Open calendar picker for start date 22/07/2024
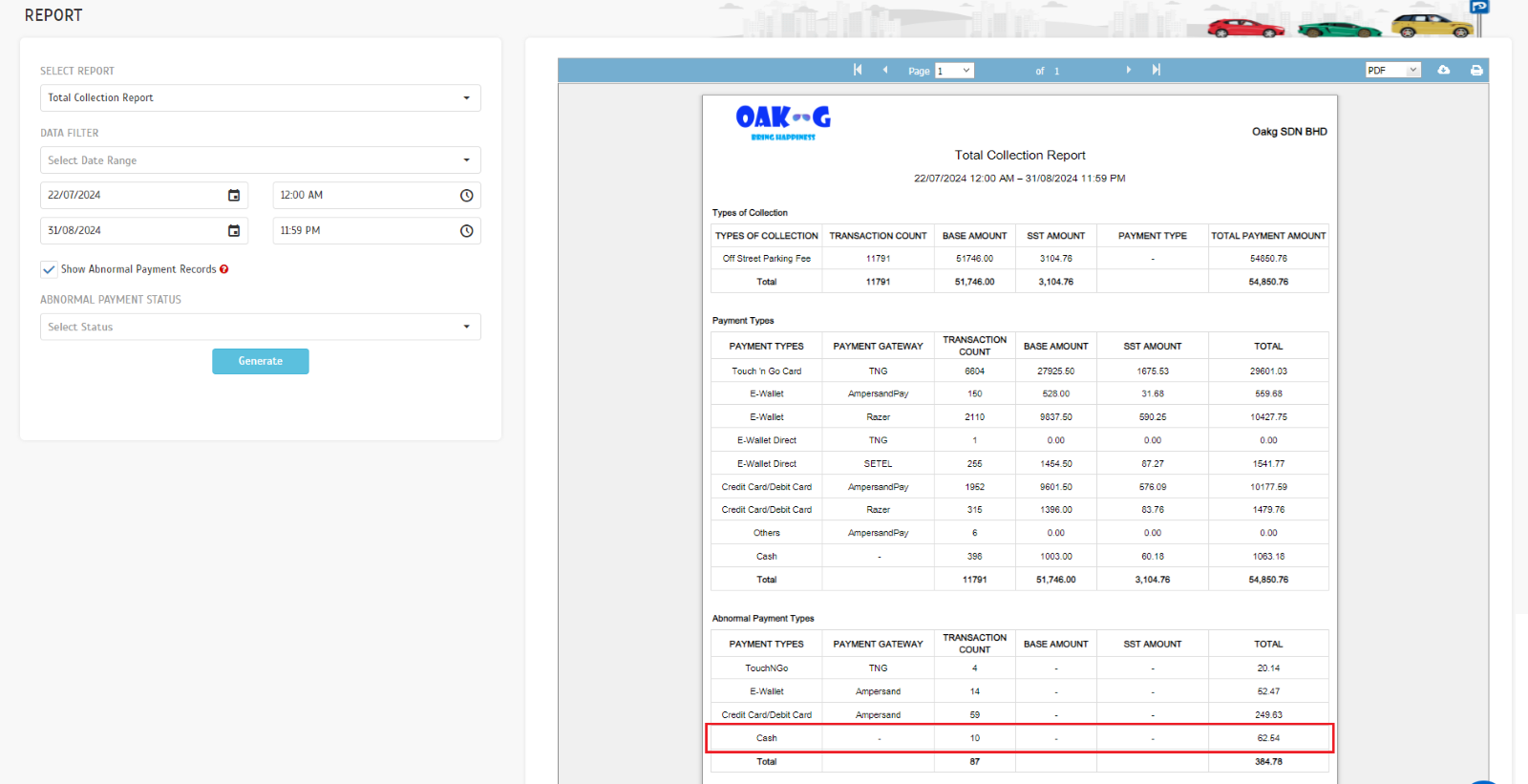Screen dimensions: 1528x784 [x=234, y=196]
